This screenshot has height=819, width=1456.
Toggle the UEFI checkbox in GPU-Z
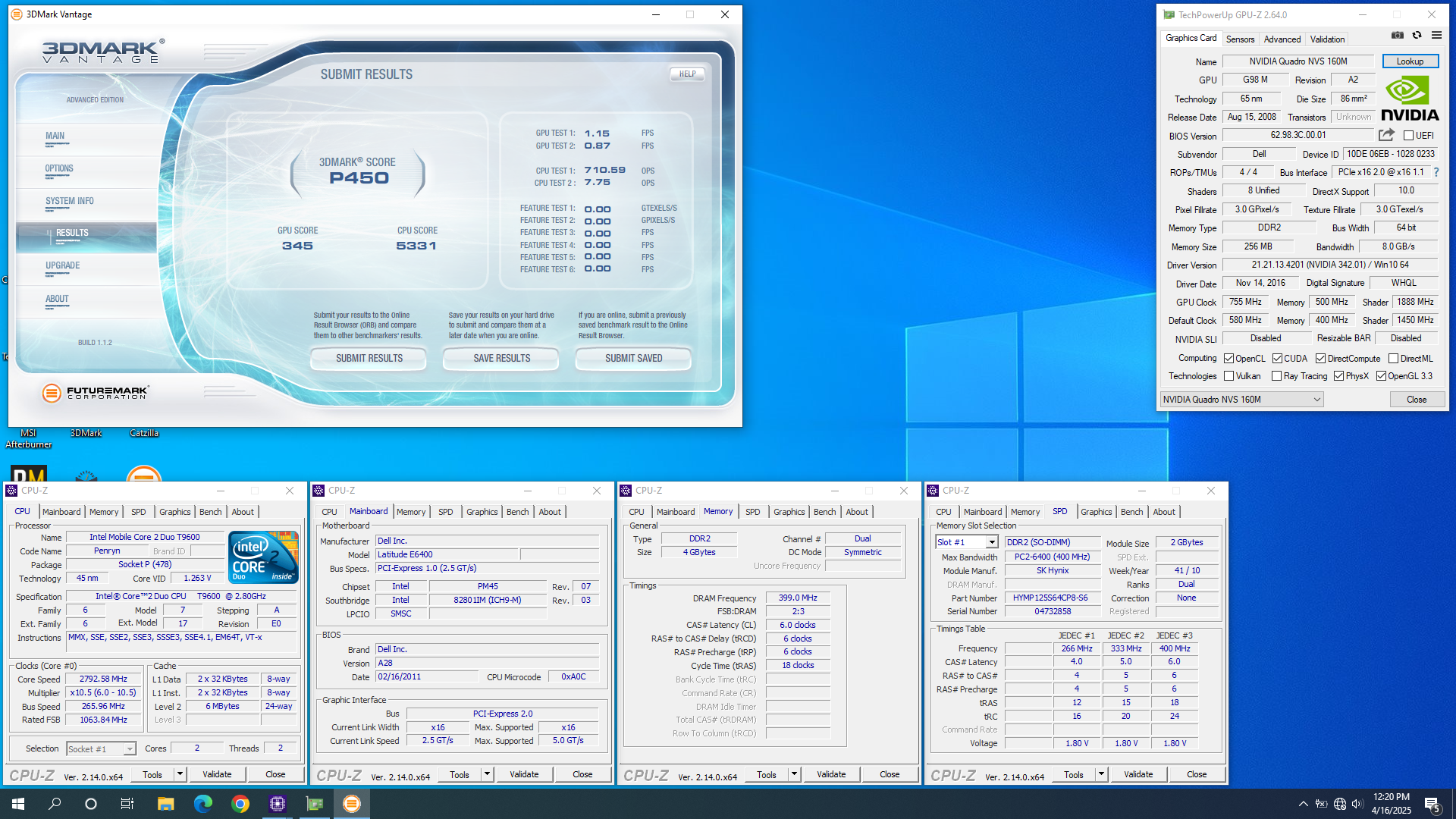tap(1408, 136)
